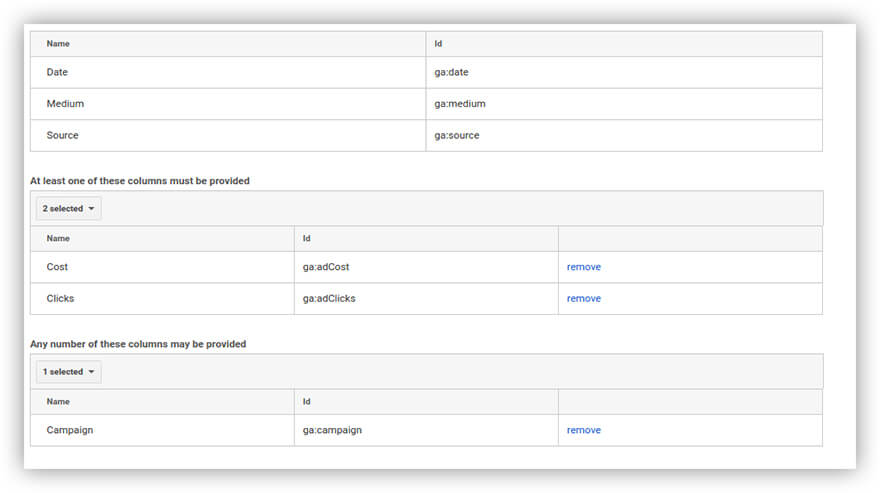Click the Id header above ga:date

(x=438, y=44)
